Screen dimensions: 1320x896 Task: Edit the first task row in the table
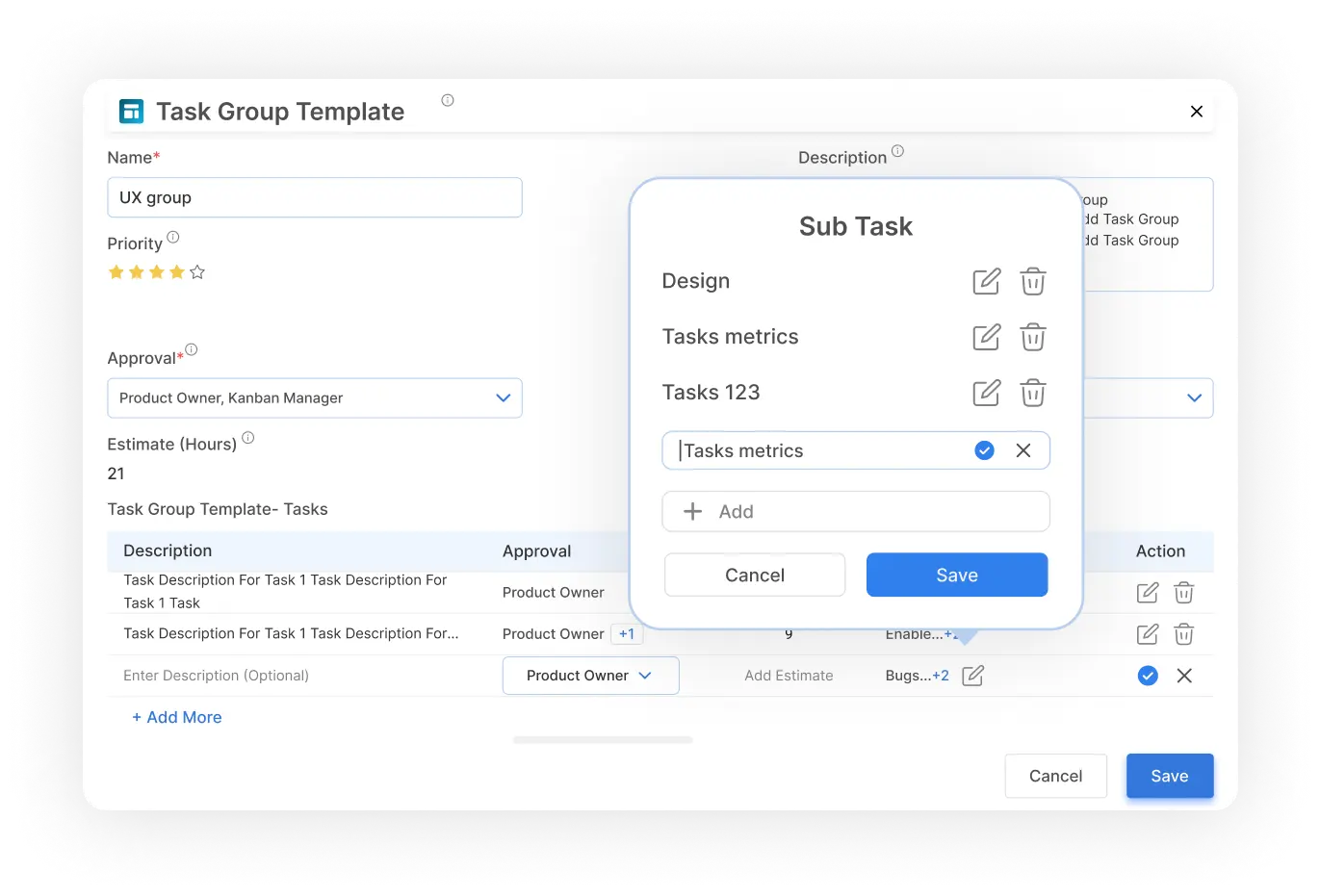pyautogui.click(x=1147, y=593)
